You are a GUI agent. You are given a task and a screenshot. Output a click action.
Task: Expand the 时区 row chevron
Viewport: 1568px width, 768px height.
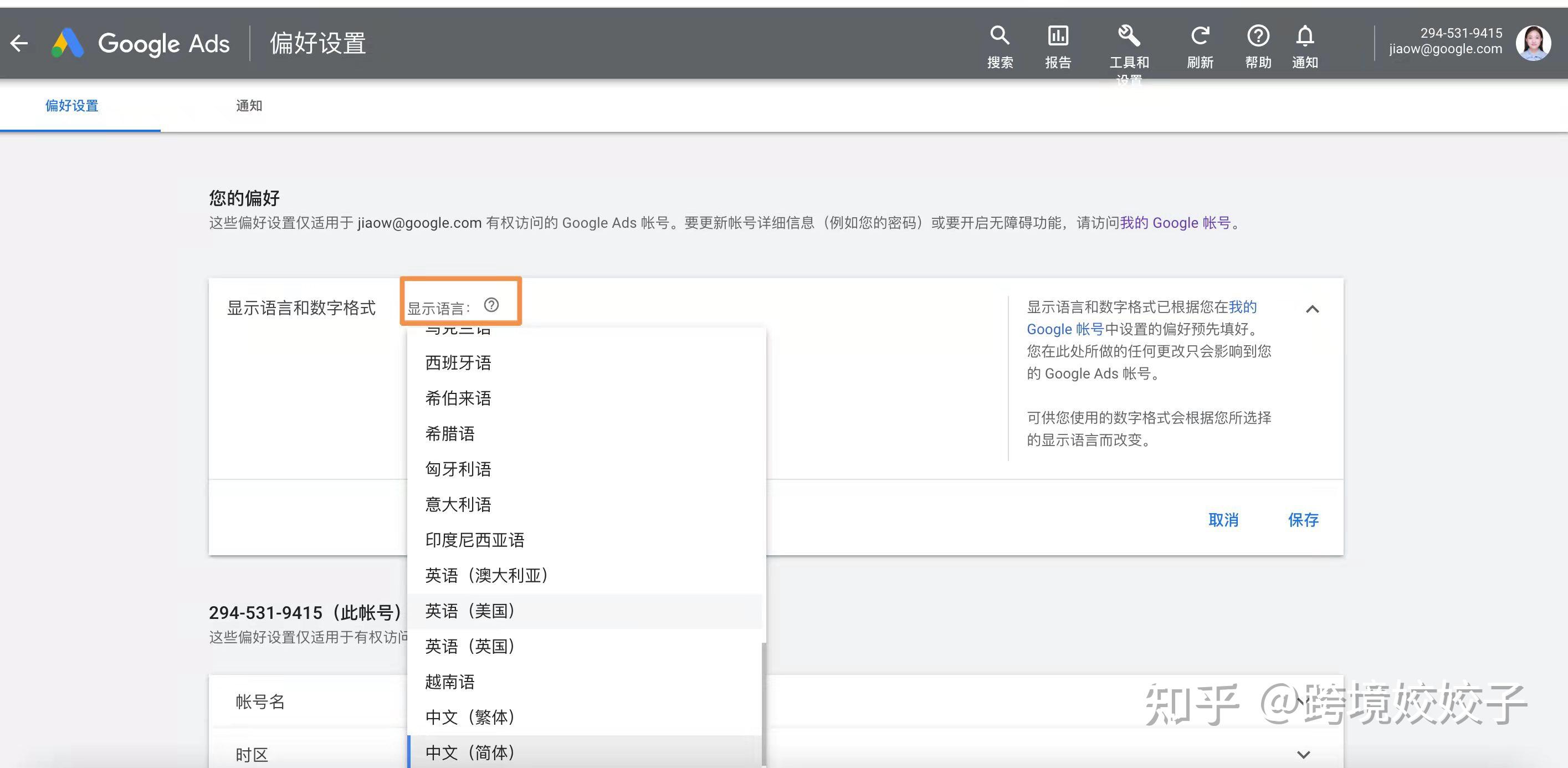tap(1303, 755)
